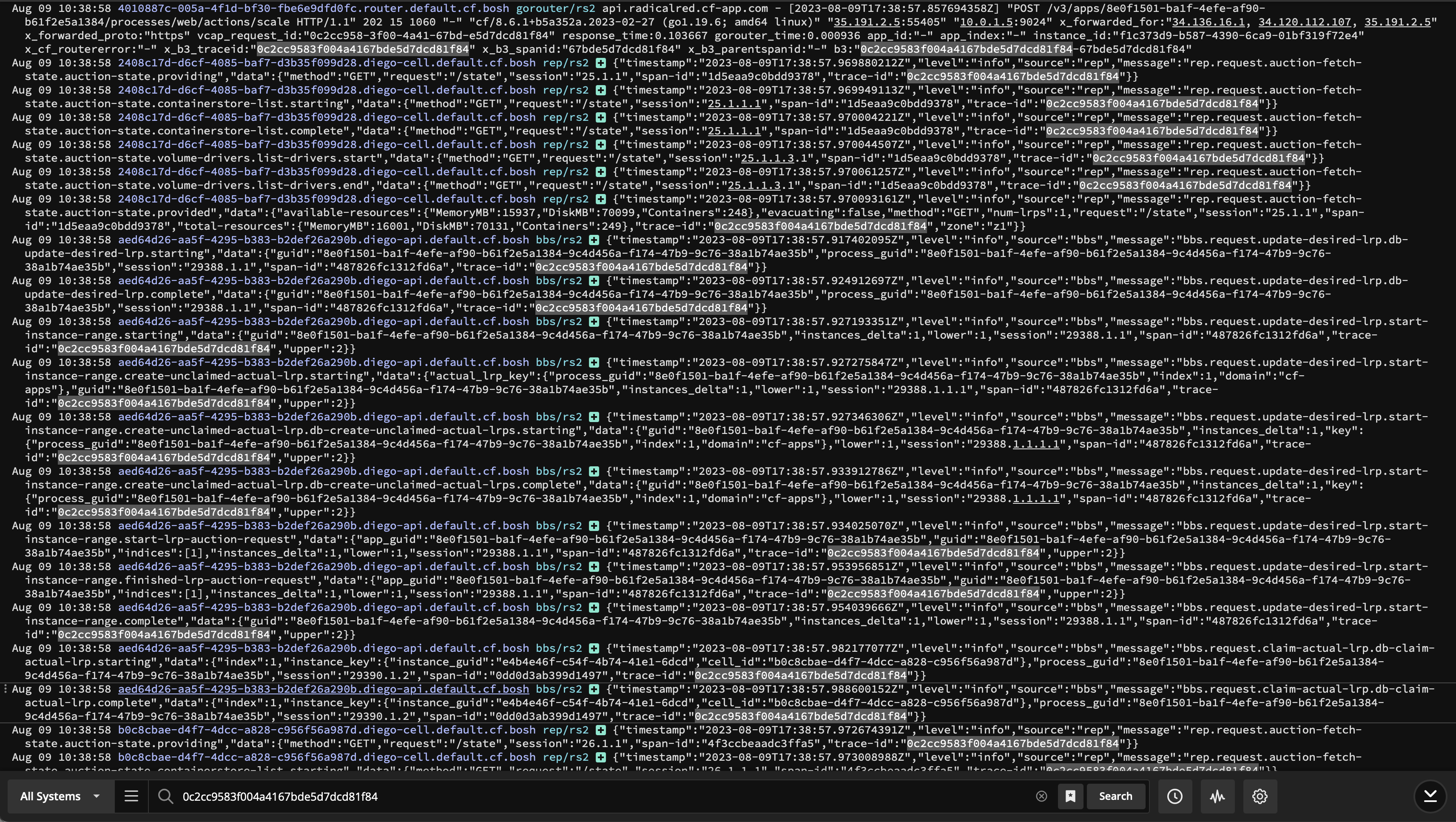Click IP address 34.136.16.1 in x_forwarded_for

[x=1208, y=22]
